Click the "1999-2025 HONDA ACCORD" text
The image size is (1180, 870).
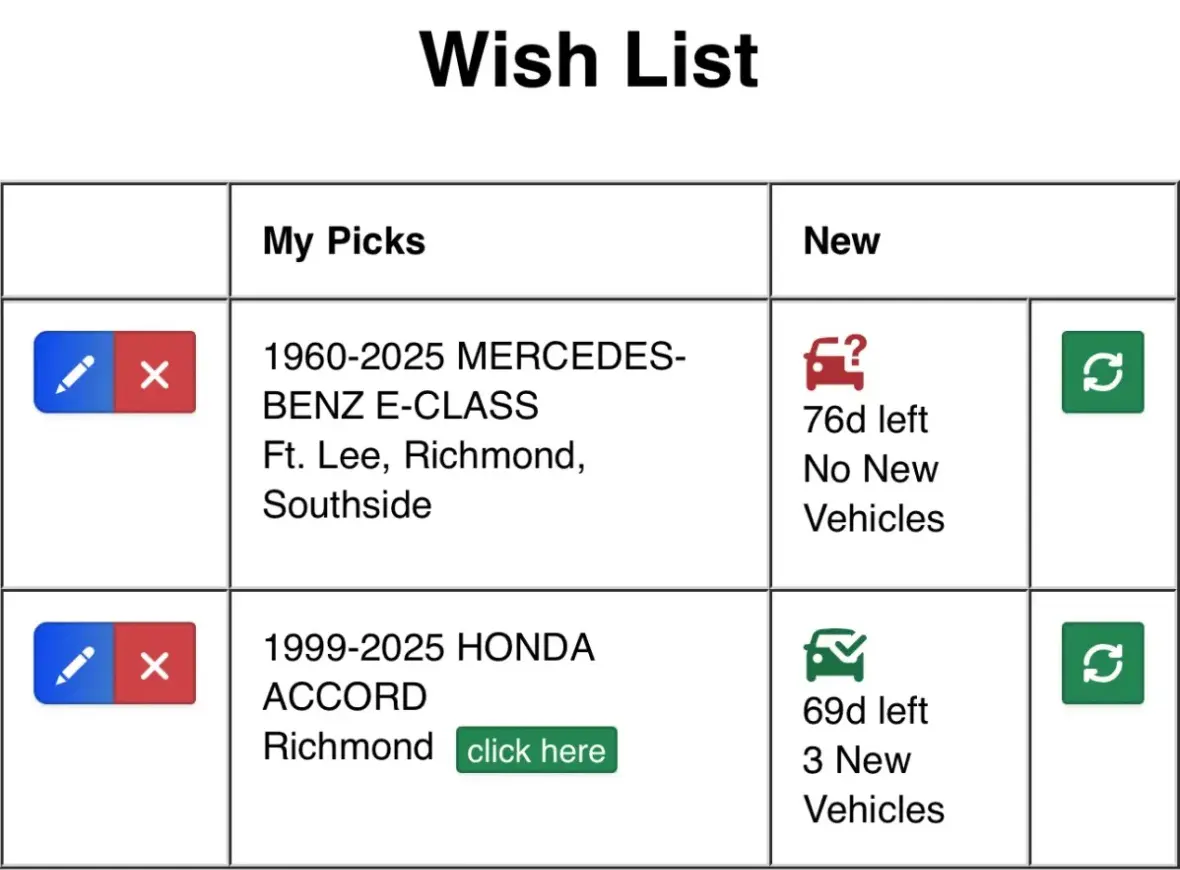coord(428,672)
